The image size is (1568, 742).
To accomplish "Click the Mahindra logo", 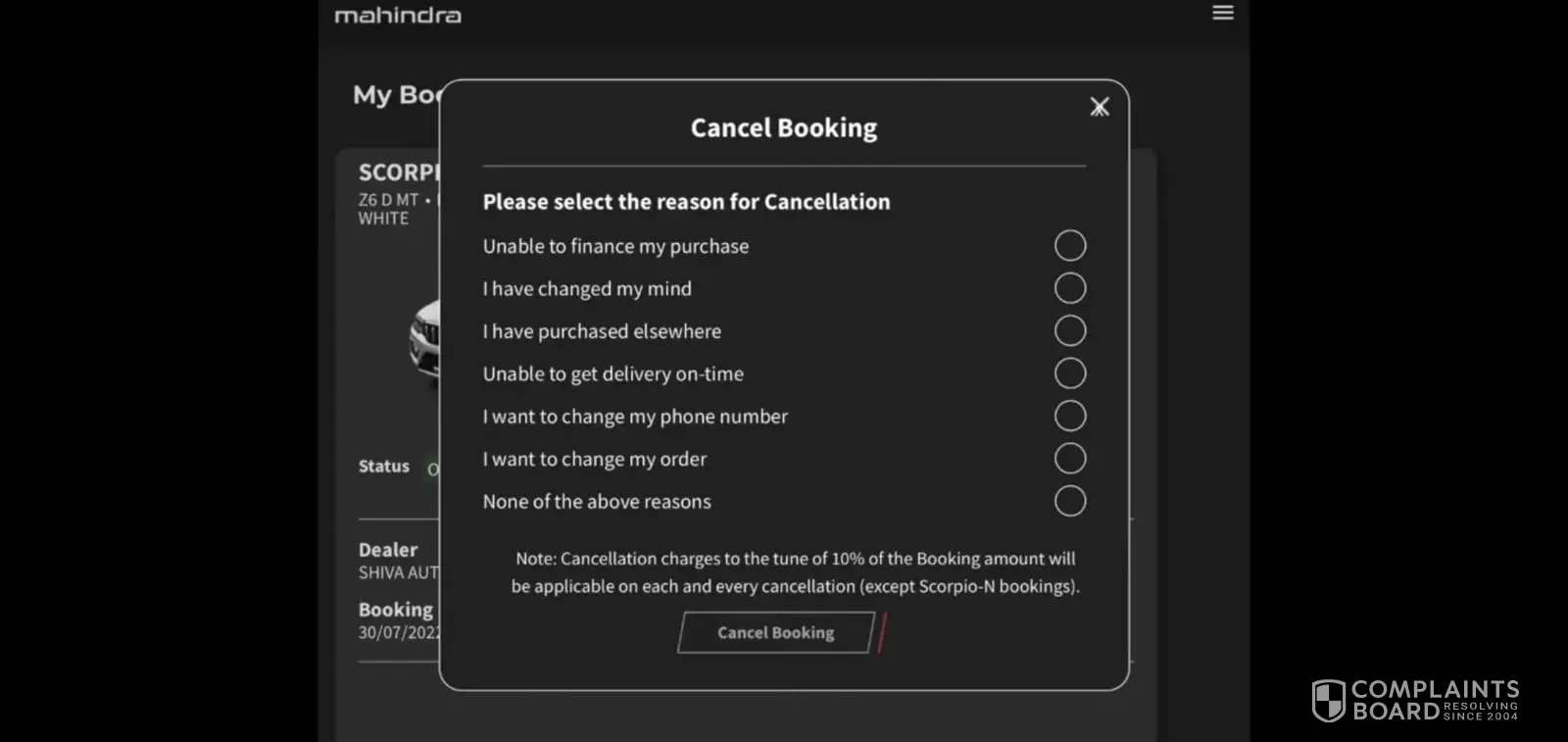I will 398,16.
